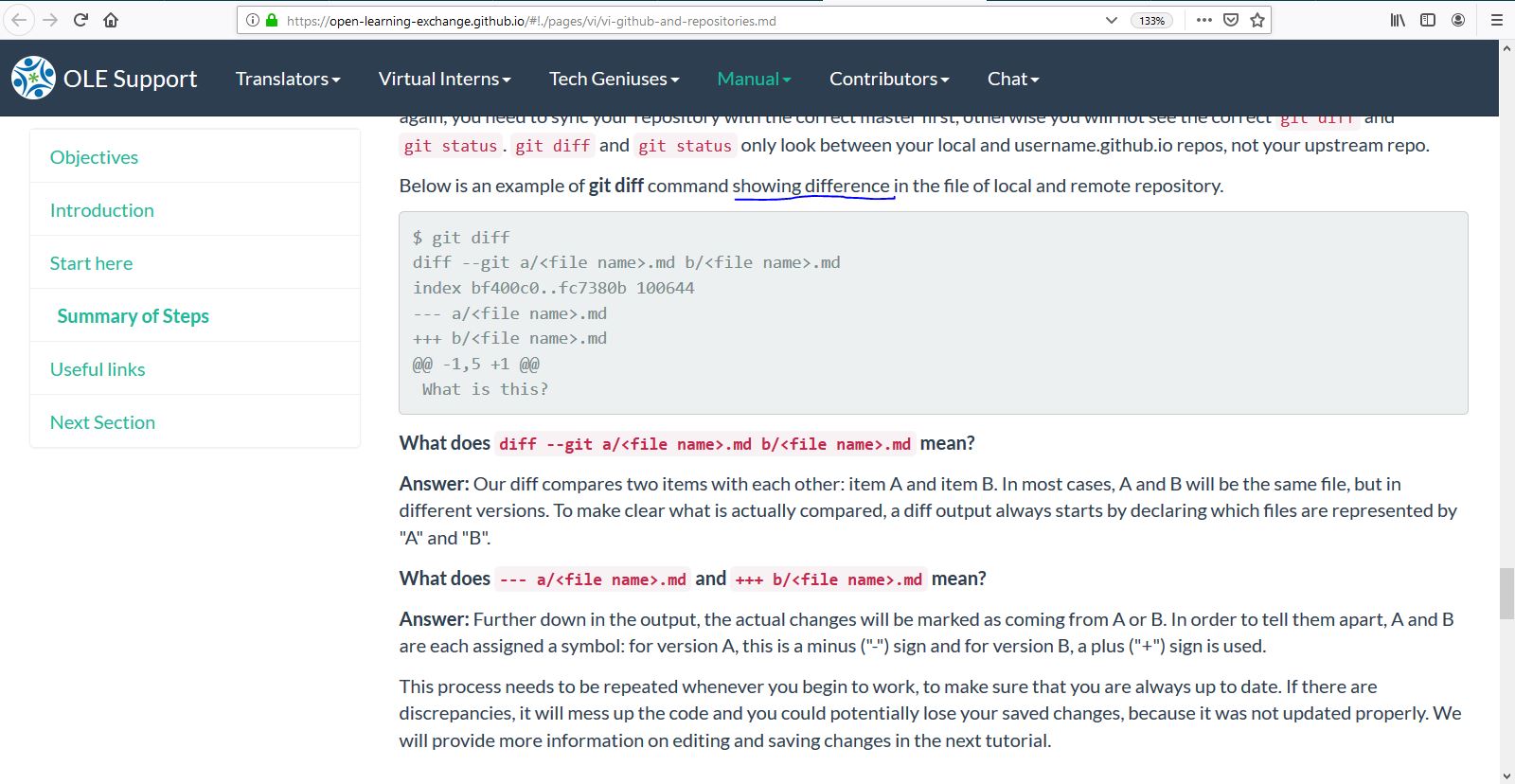Expand the Contributors dropdown menu

coord(889,79)
